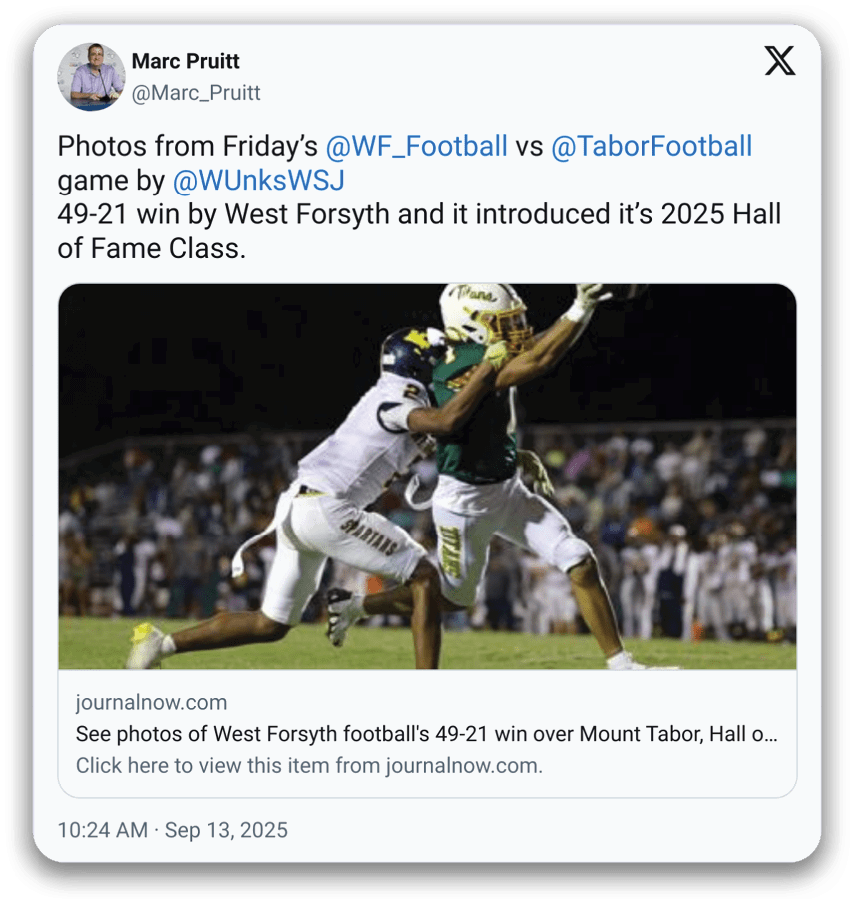Click the journalnow.com domain label

[151, 702]
